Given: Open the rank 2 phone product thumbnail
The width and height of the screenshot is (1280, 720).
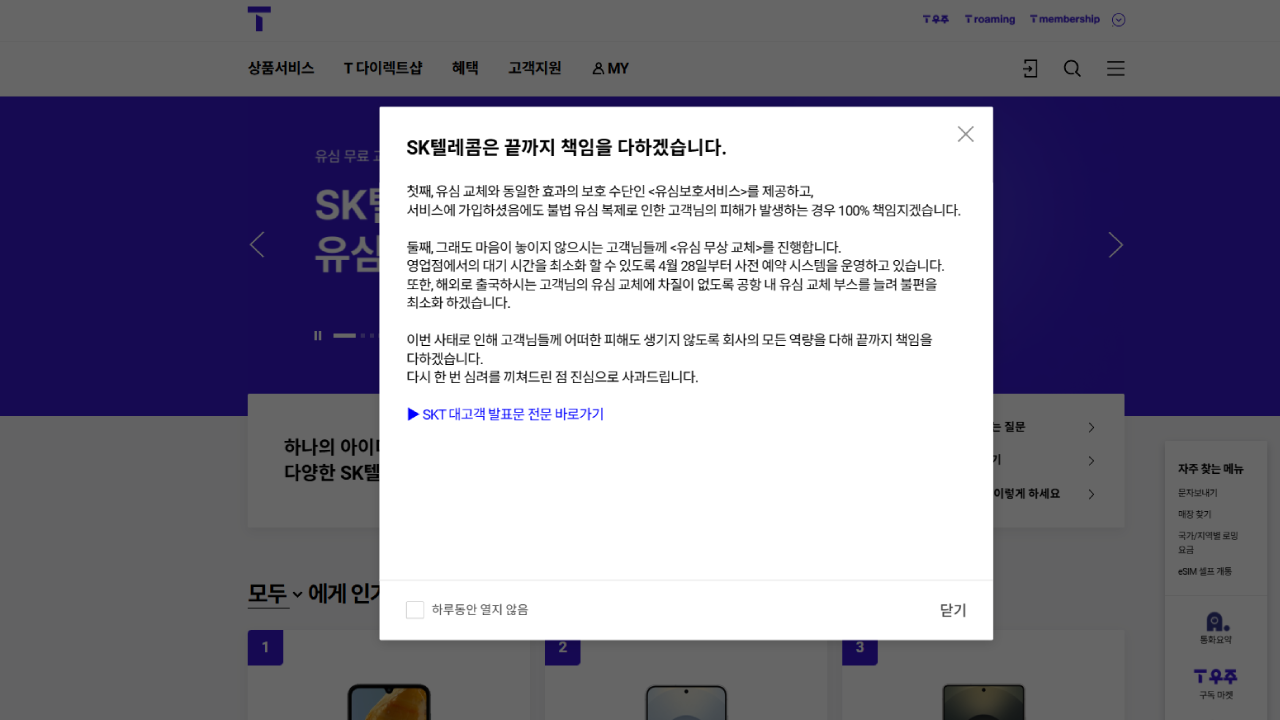Looking at the screenshot, I should point(686,702).
